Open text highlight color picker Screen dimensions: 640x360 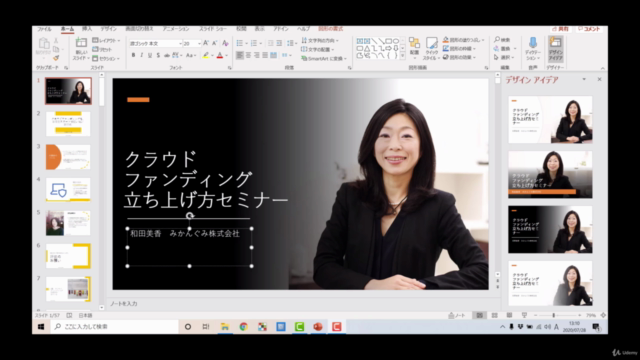pyautogui.click(x=213, y=56)
